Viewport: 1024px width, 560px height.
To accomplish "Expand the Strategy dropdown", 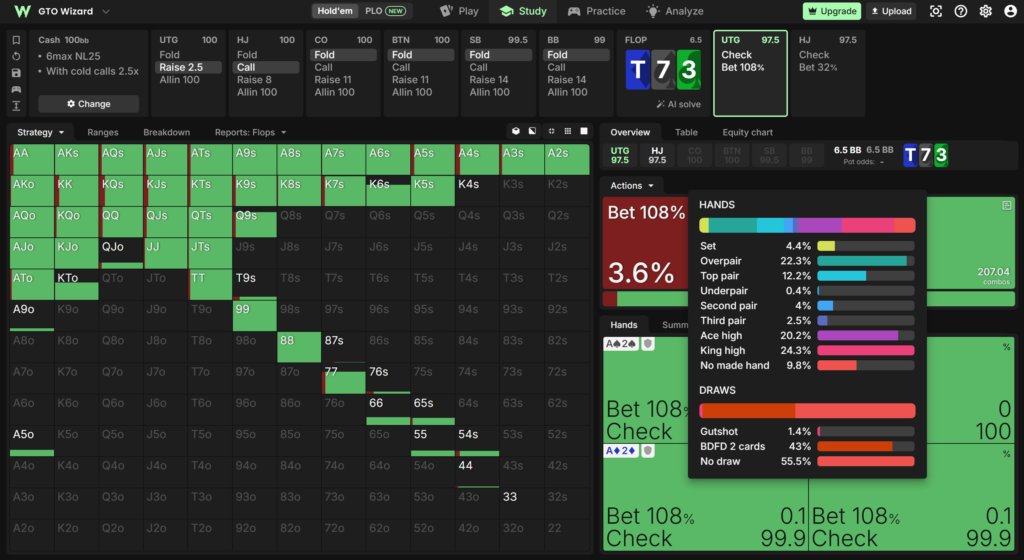I will (40, 132).
